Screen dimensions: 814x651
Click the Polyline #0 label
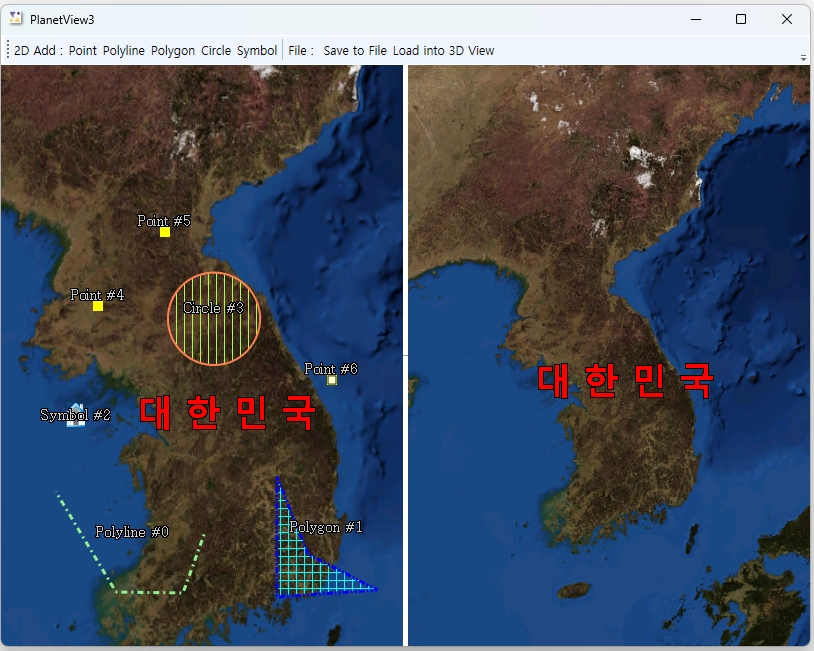point(132,532)
